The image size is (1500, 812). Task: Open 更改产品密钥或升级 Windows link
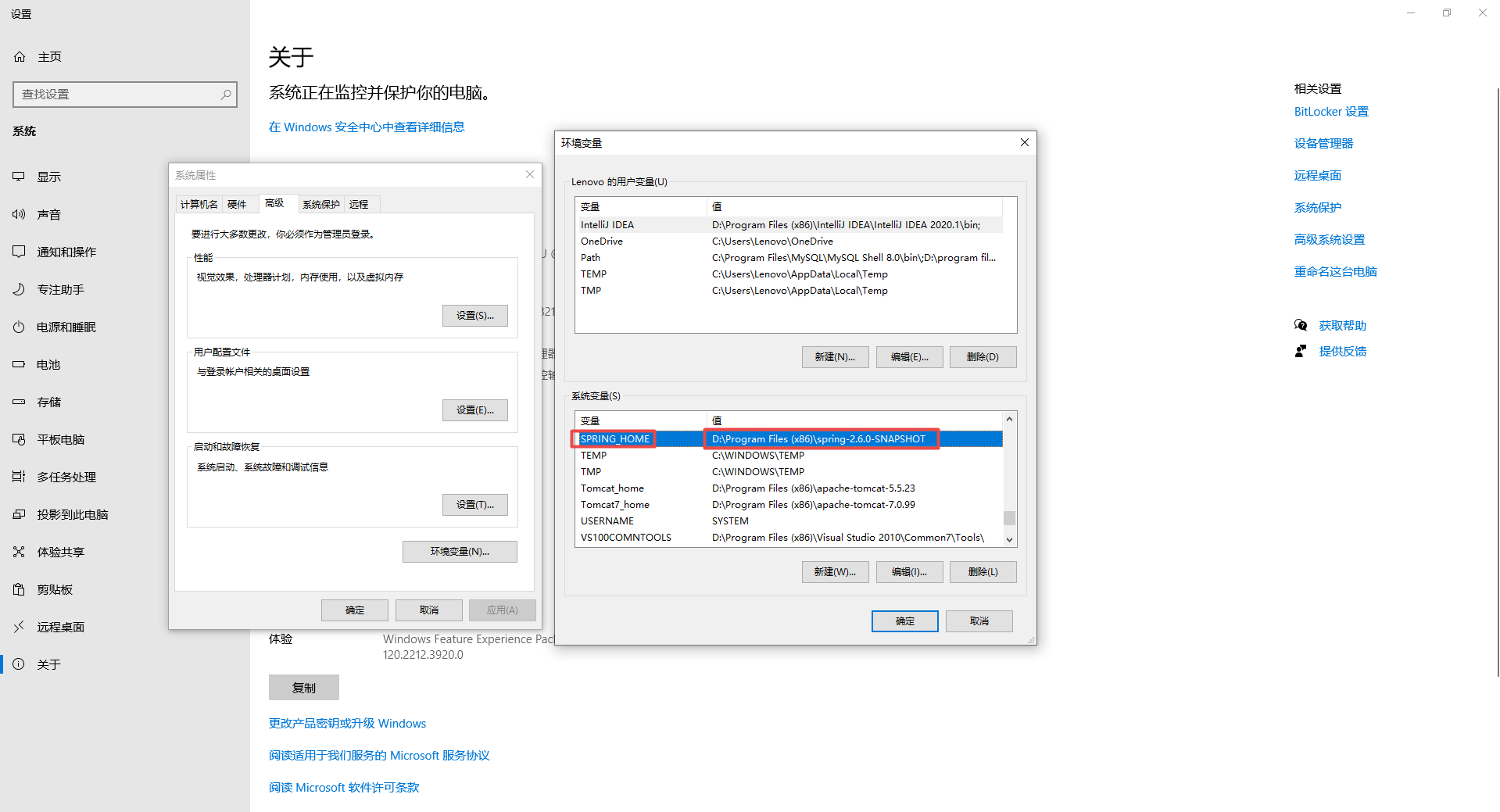pyautogui.click(x=347, y=724)
